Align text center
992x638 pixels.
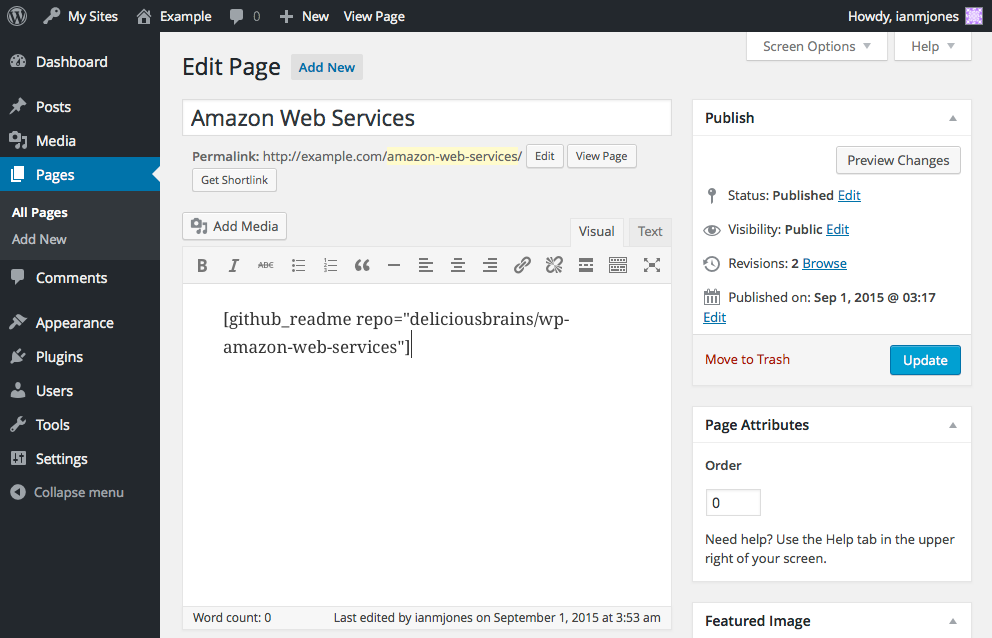(x=458, y=265)
